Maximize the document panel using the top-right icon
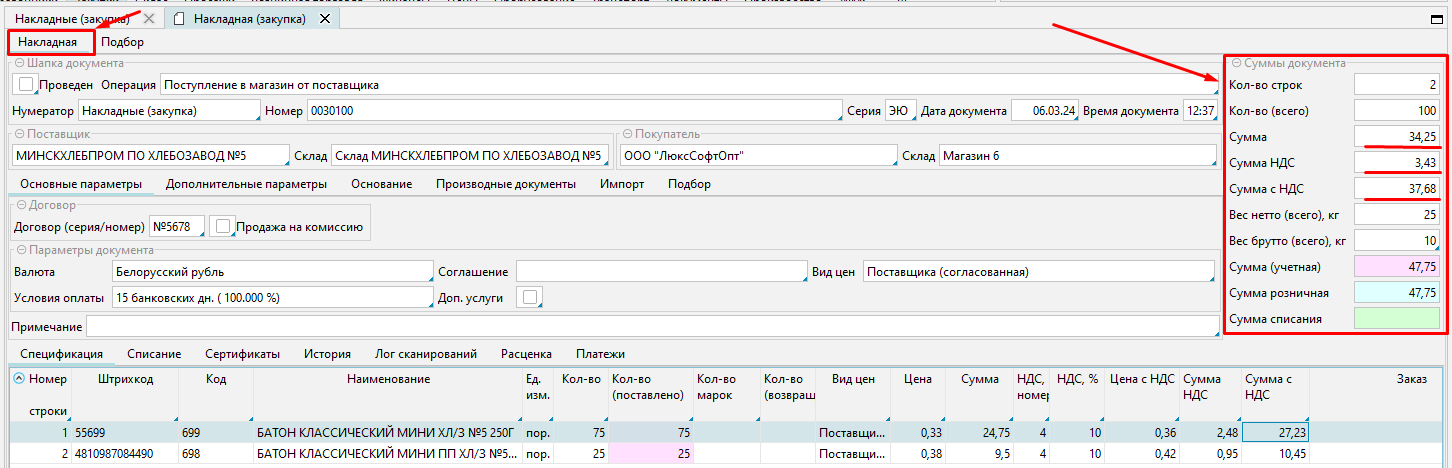Viewport: 1452px width, 468px height. tap(1437, 19)
